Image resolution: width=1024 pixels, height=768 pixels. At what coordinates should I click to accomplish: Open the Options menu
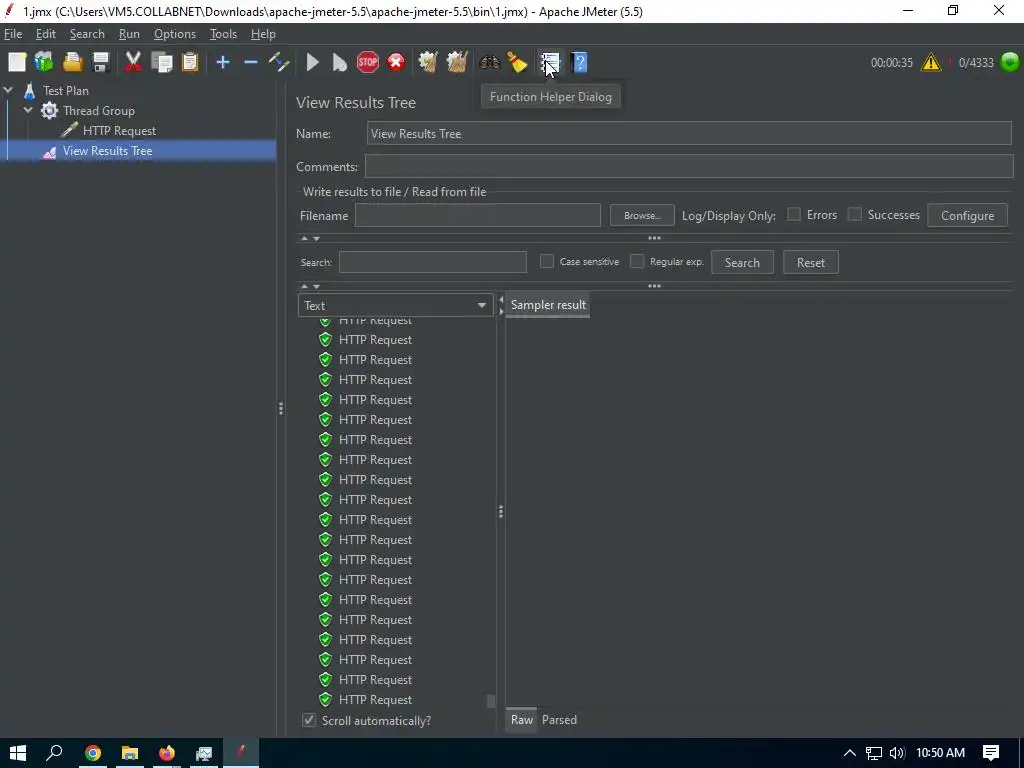[174, 34]
